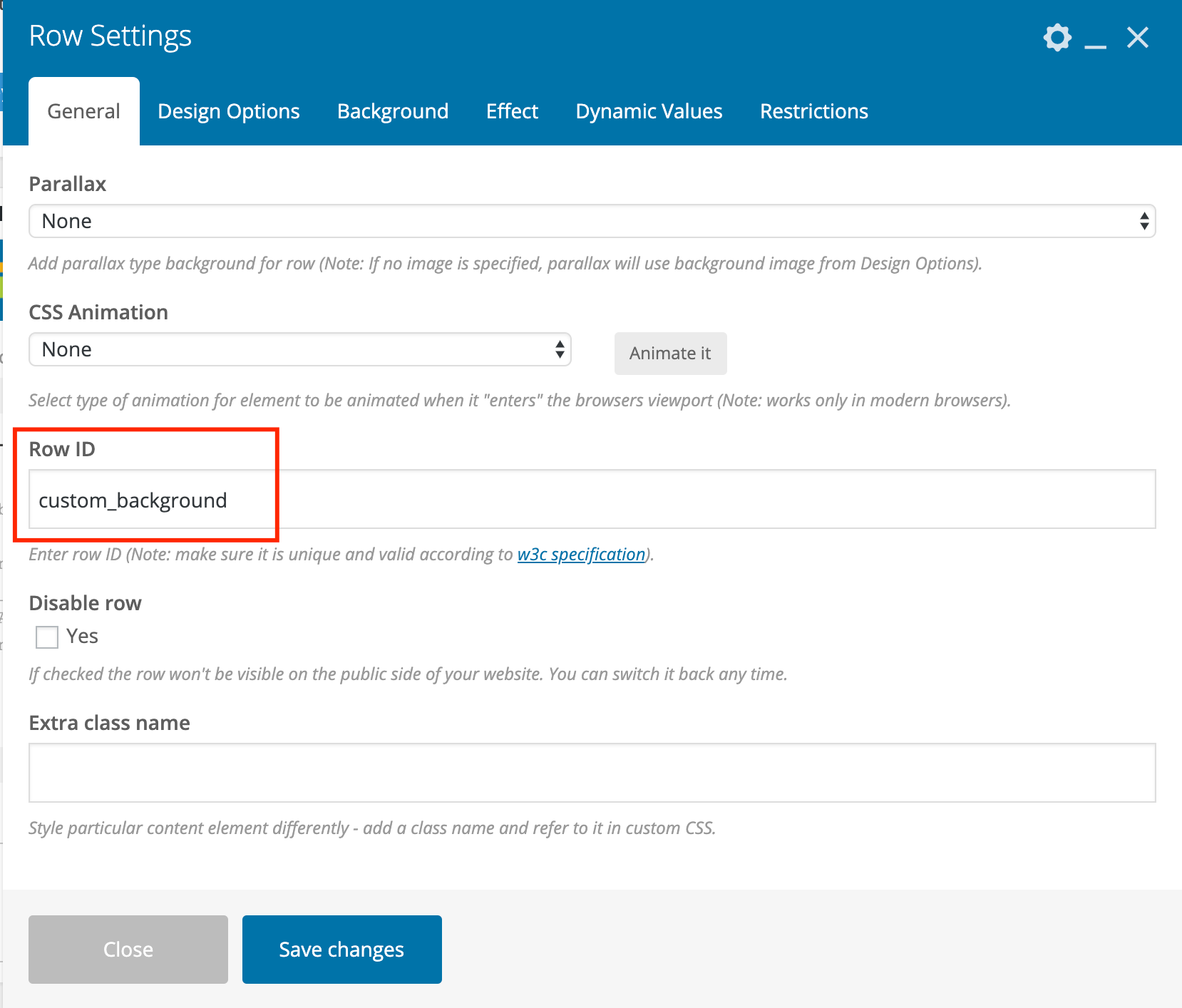
Task: Follow the w3c specification link
Action: pyautogui.click(x=580, y=554)
